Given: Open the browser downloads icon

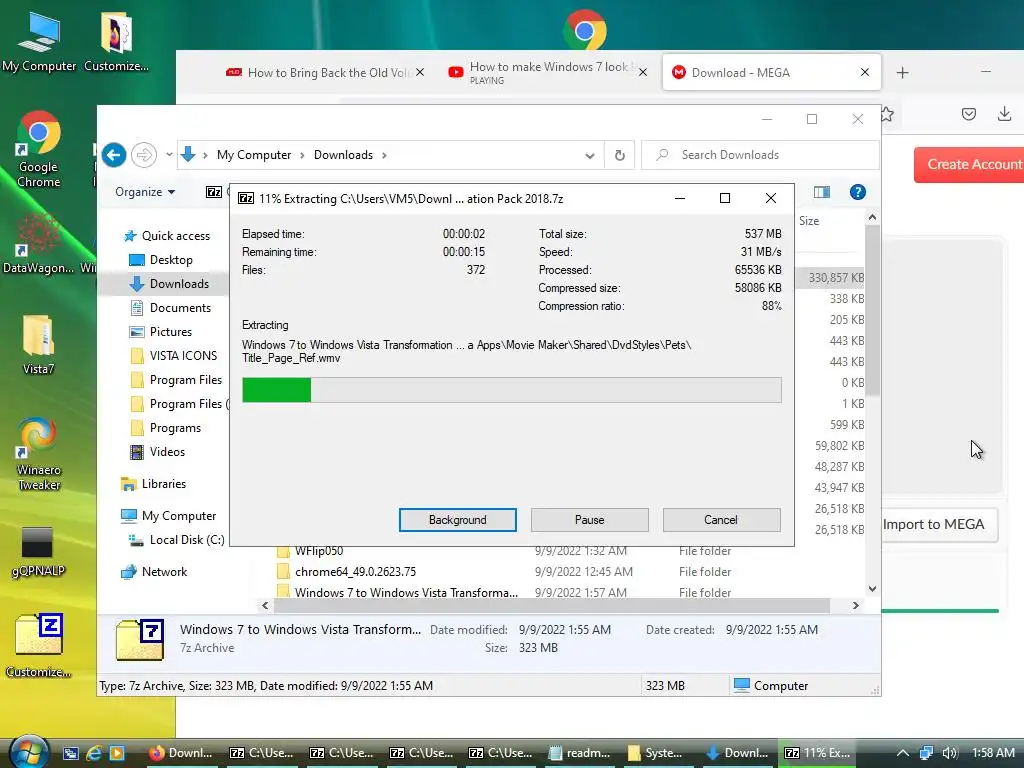Looking at the screenshot, I should (x=1004, y=114).
